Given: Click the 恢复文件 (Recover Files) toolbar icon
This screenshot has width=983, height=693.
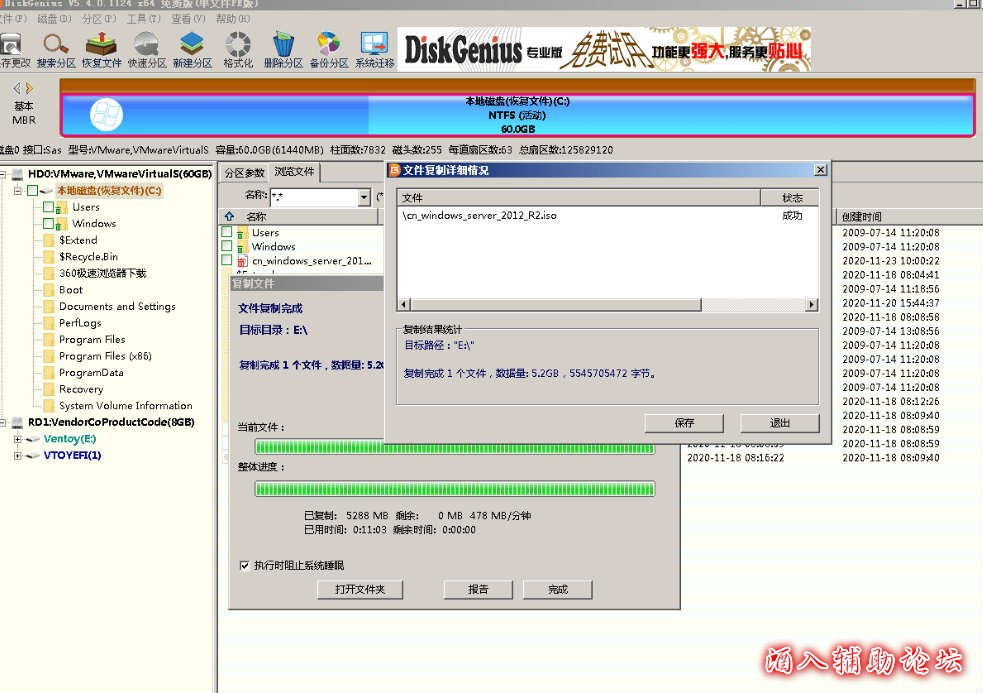Looking at the screenshot, I should coord(101,49).
